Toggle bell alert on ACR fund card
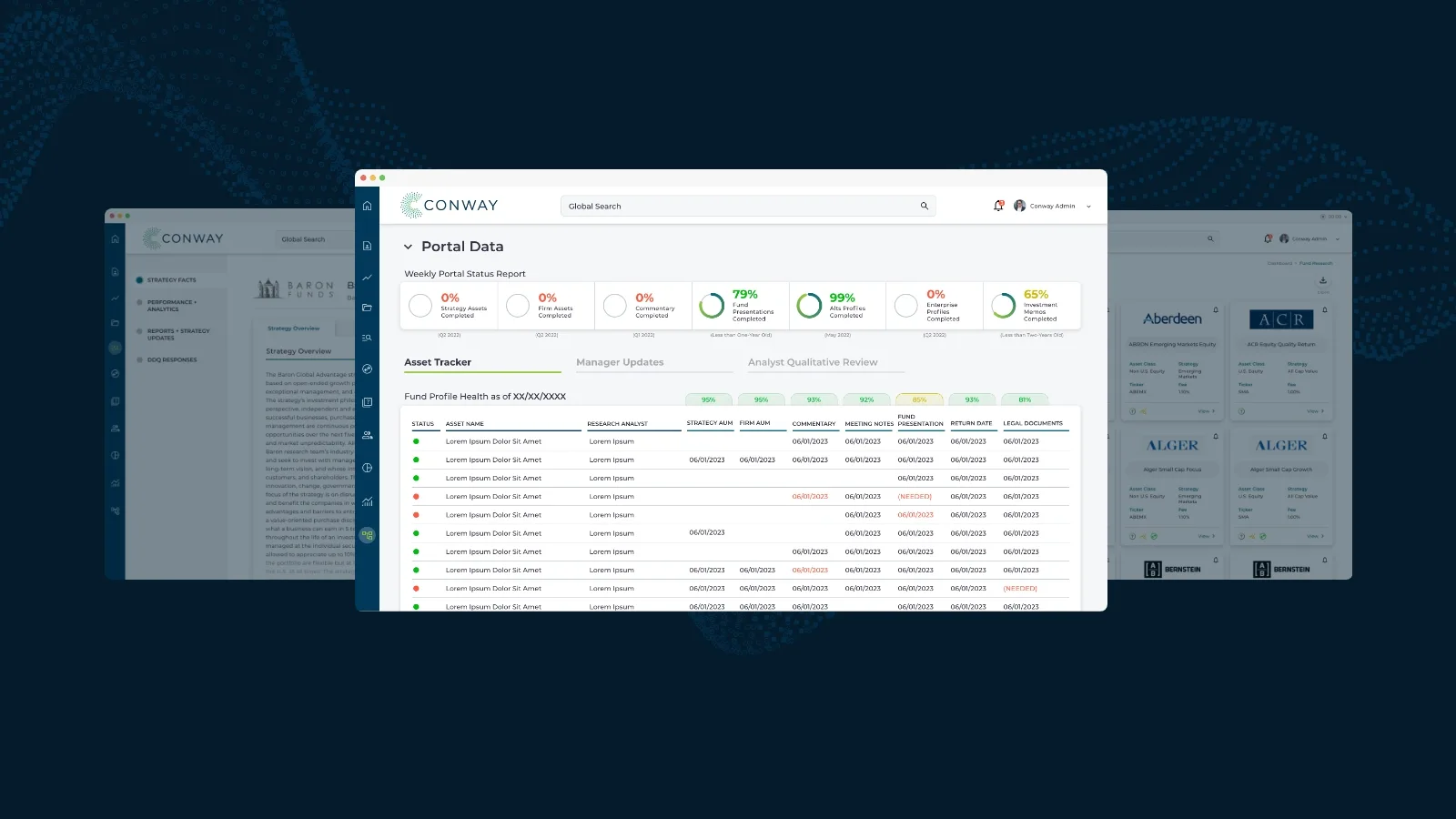Viewport: 1456px width, 819px height. coord(1324,309)
